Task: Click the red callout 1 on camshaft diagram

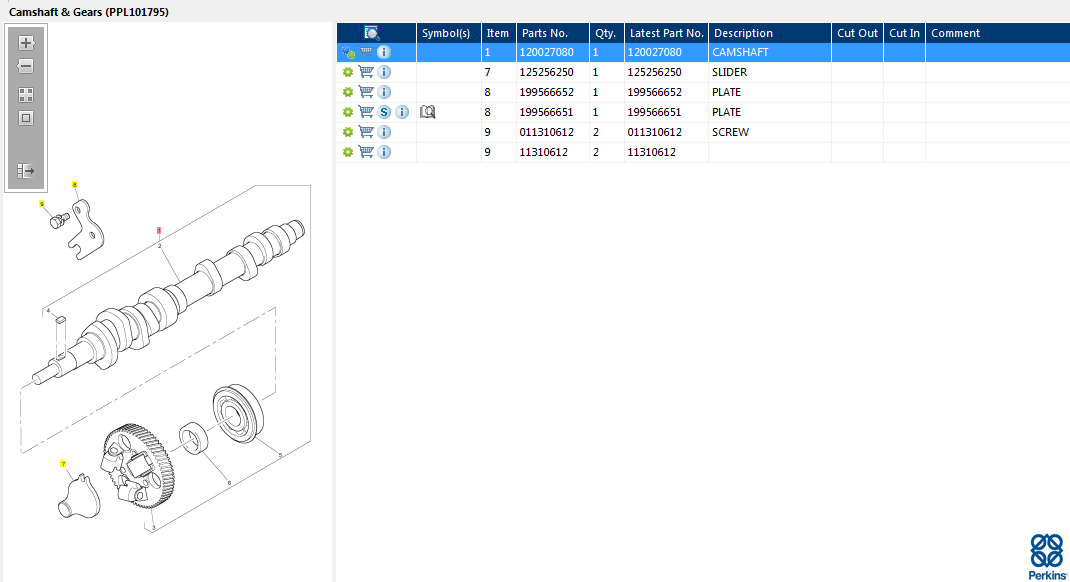Action: click(159, 231)
